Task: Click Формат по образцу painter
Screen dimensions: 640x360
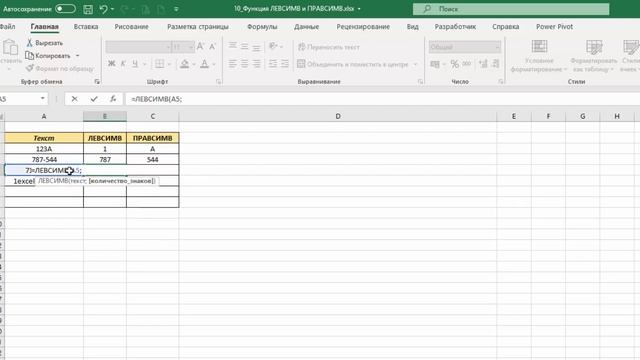Action: pos(60,68)
